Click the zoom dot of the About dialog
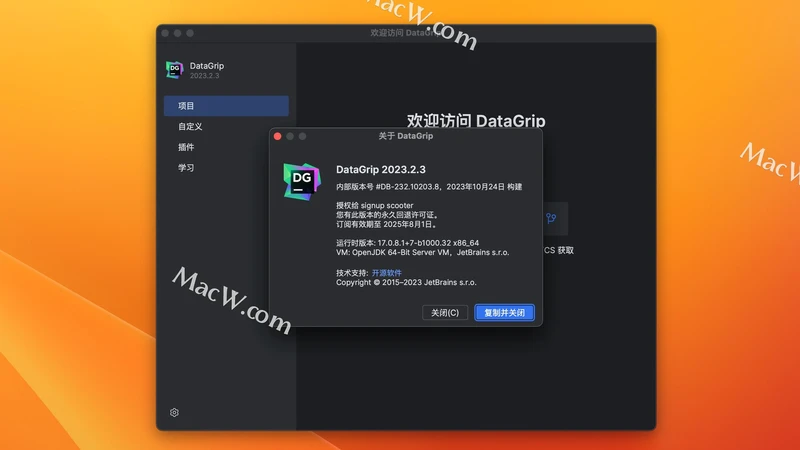This screenshot has height=450, width=800. tap(303, 135)
